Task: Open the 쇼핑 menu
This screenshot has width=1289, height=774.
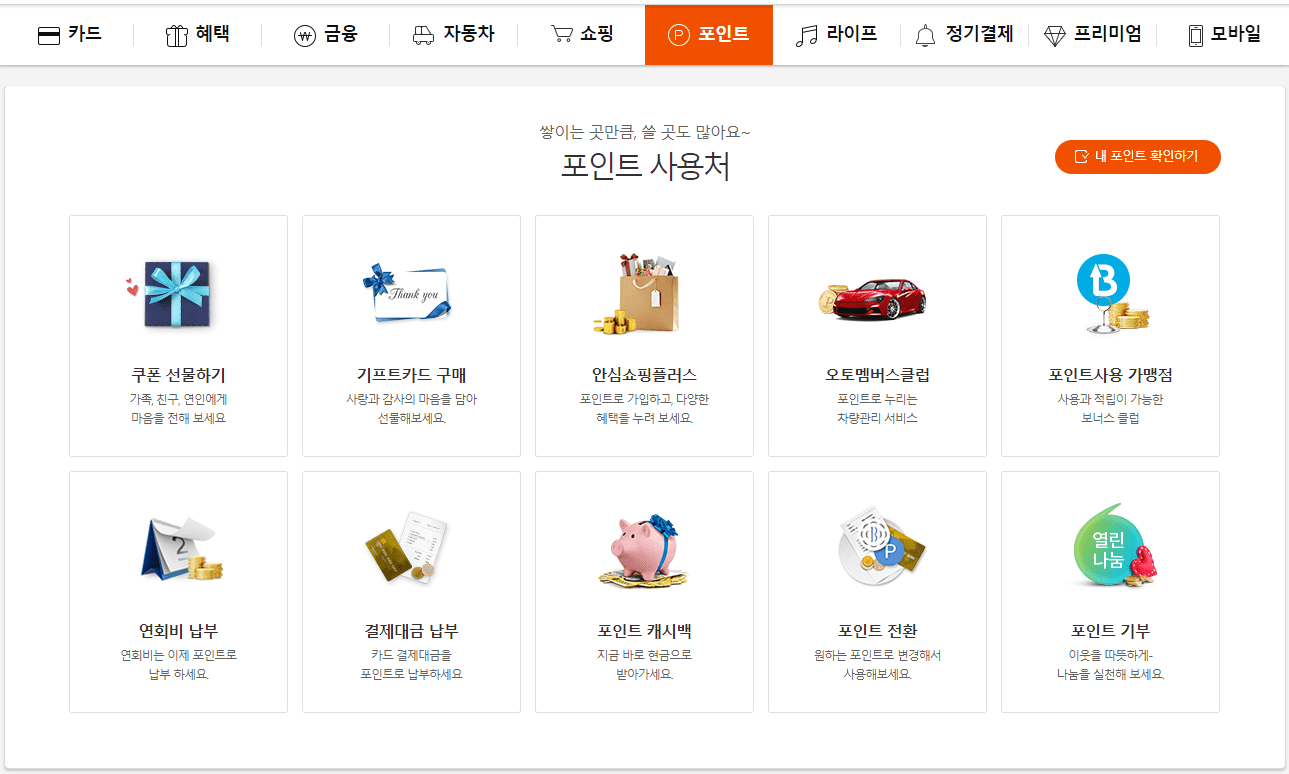Action: [x=584, y=33]
